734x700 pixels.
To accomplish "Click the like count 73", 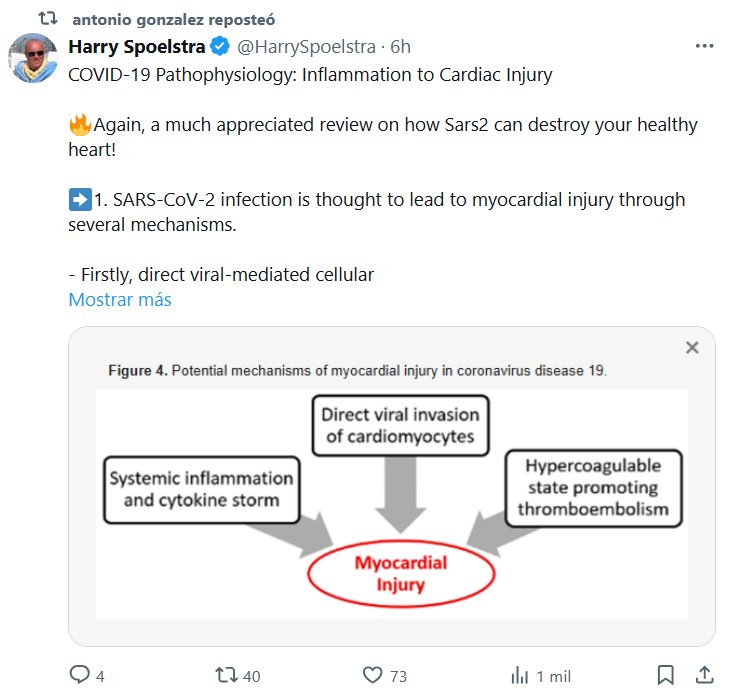I will click(398, 677).
